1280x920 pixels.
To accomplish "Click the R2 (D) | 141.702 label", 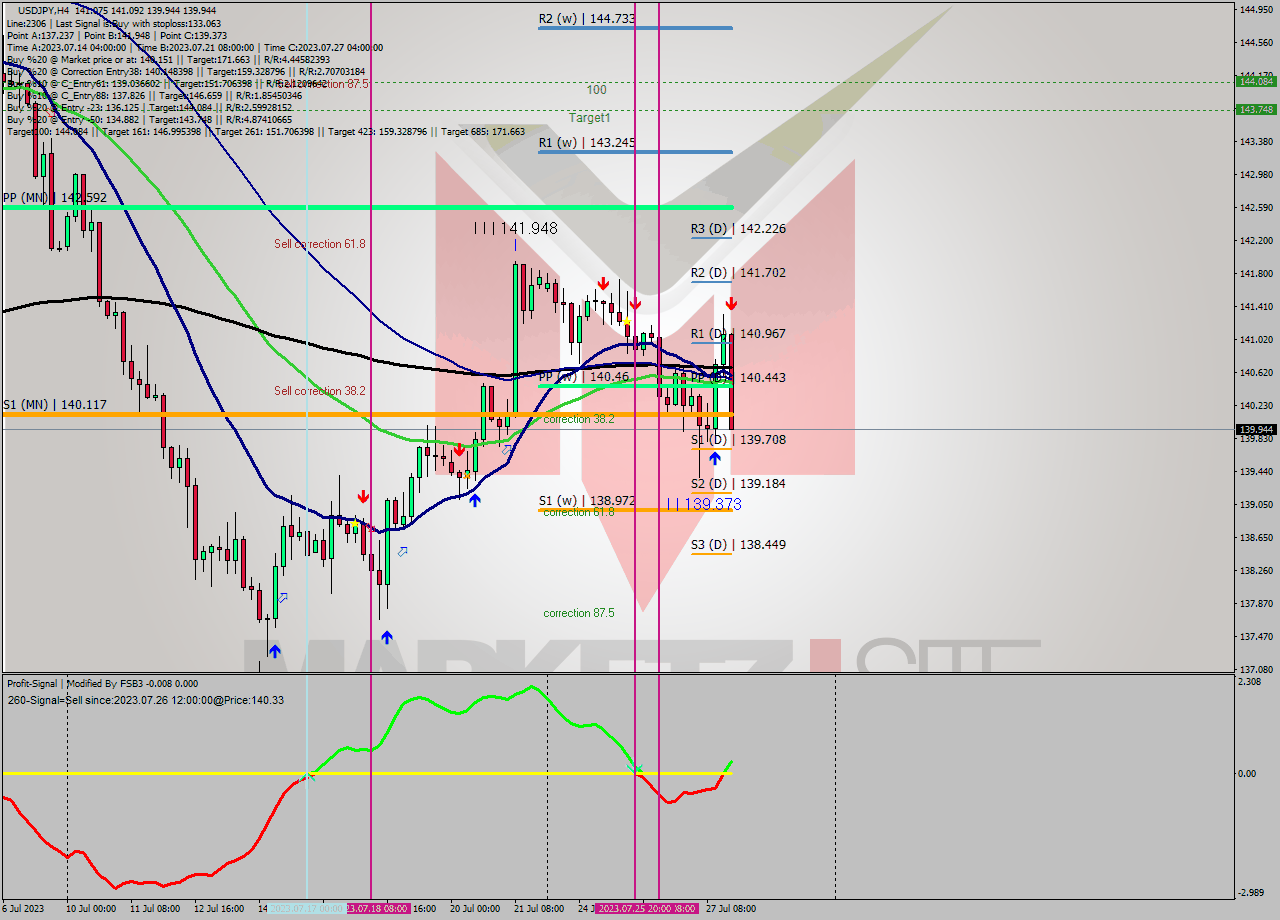I will [738, 273].
